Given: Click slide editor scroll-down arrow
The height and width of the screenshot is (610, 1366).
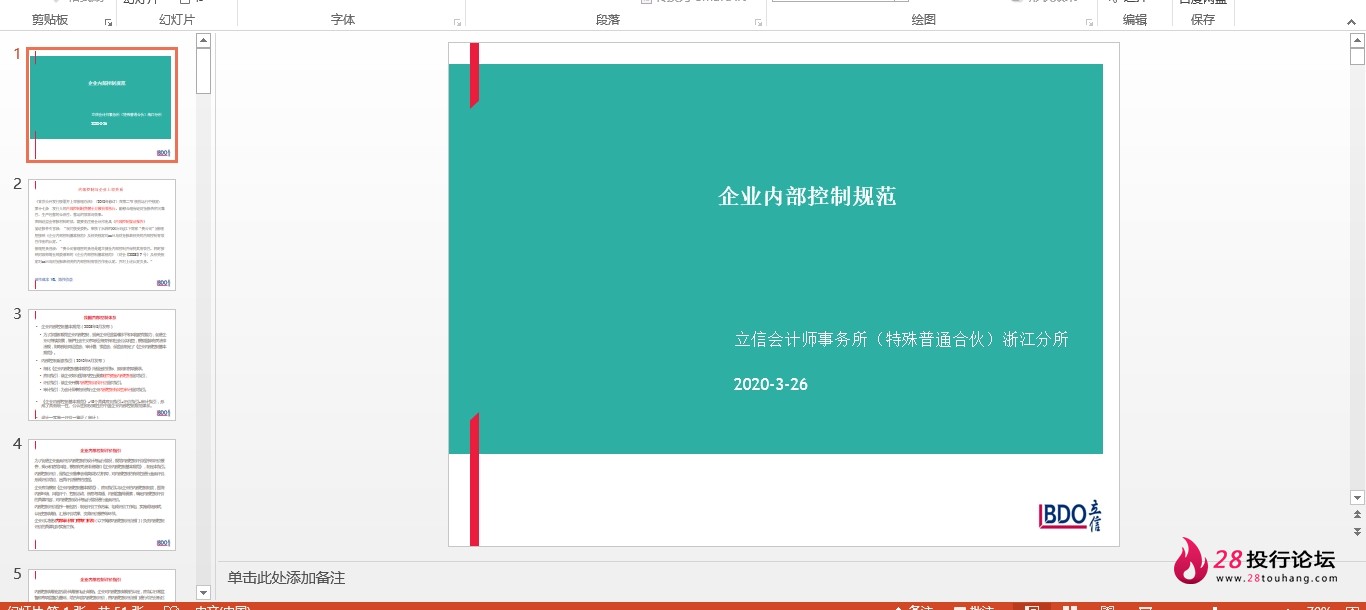Looking at the screenshot, I should point(1357,497).
